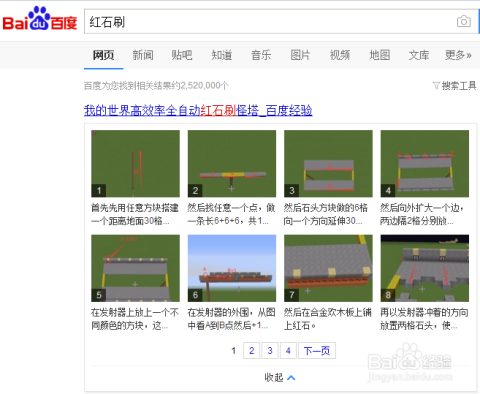480x394 pixels.
Task: Click the 下一页 next page button
Action: point(317,351)
